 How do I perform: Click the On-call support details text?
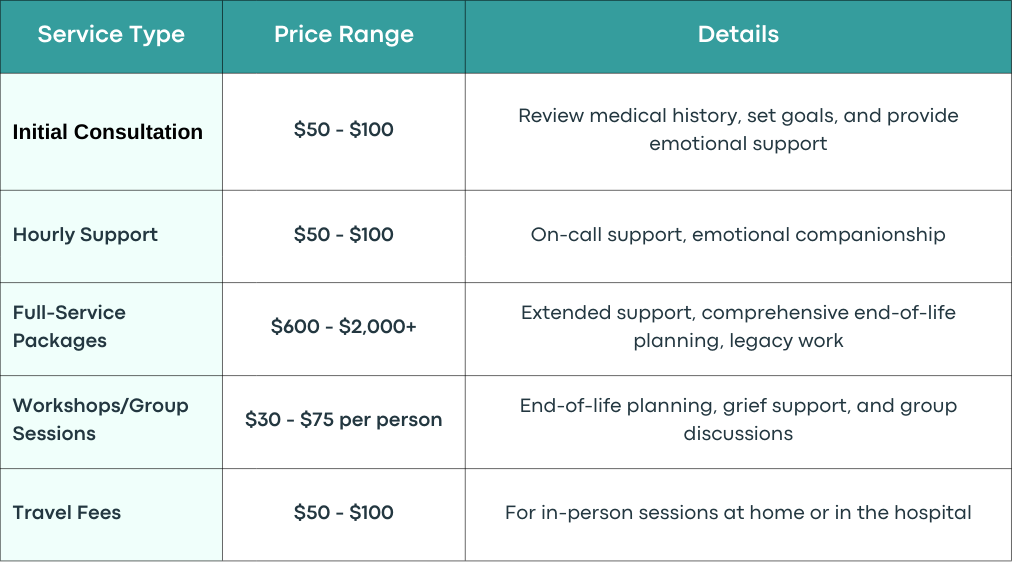tap(738, 234)
